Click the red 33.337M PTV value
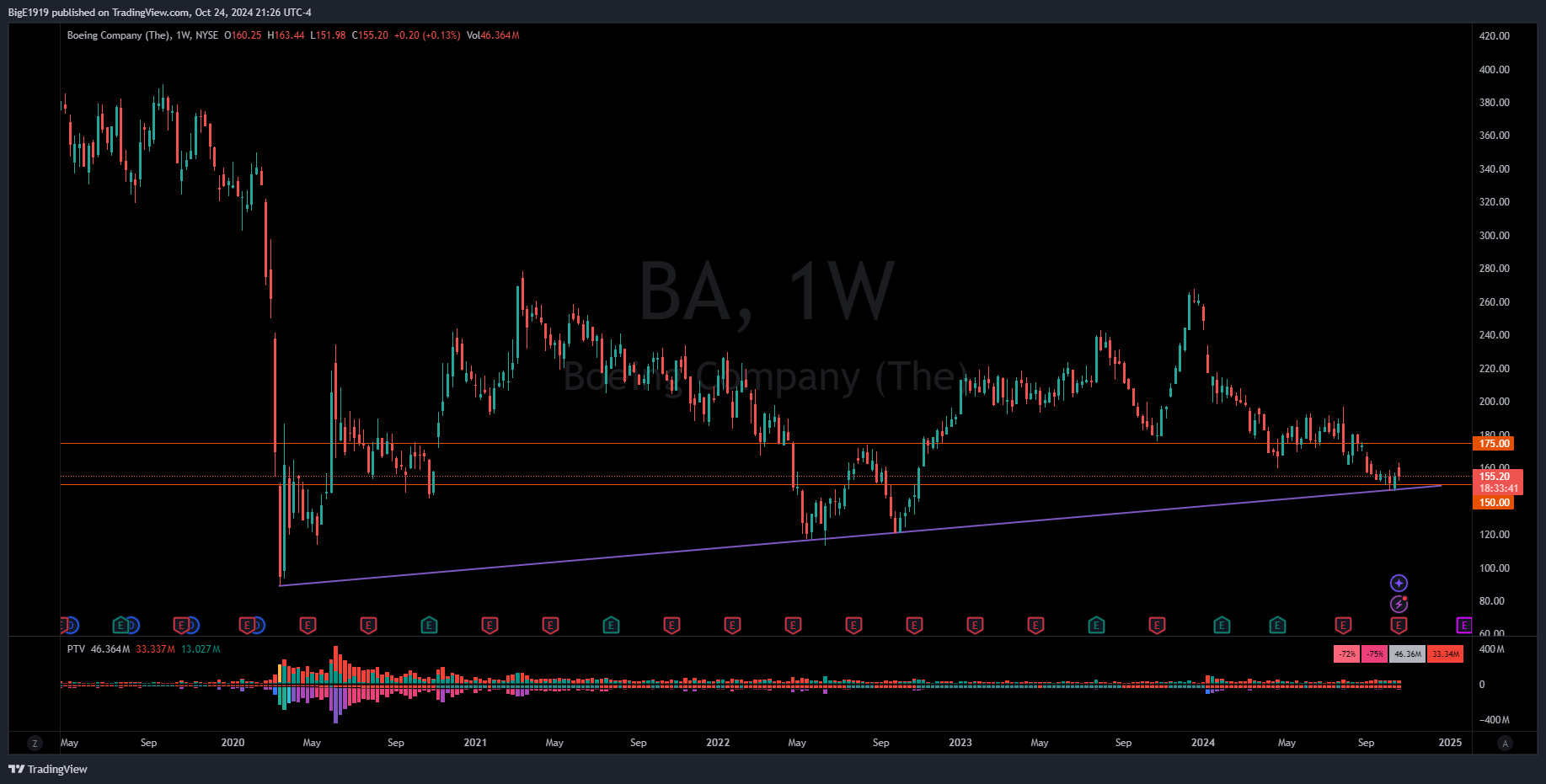Viewport: 1546px width, 784px height. 156,649
